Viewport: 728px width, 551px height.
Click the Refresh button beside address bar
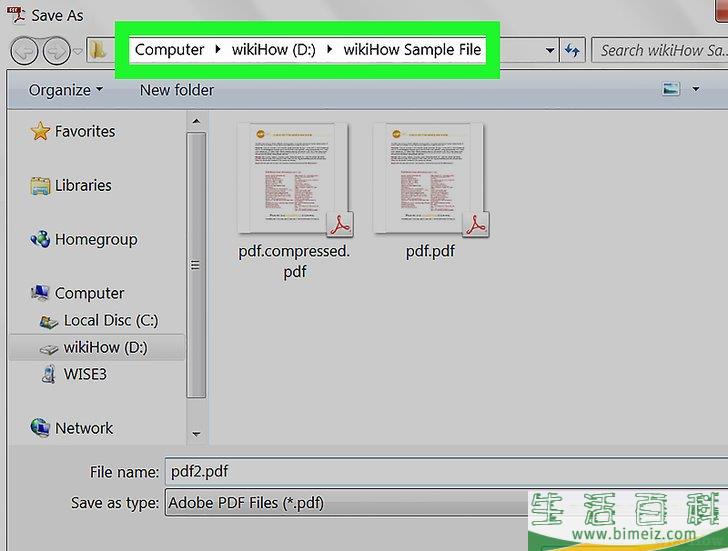pos(572,50)
